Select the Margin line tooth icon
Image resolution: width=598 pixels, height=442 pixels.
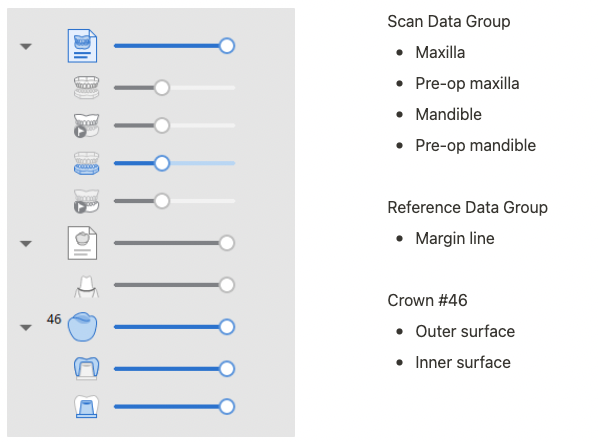87,286
